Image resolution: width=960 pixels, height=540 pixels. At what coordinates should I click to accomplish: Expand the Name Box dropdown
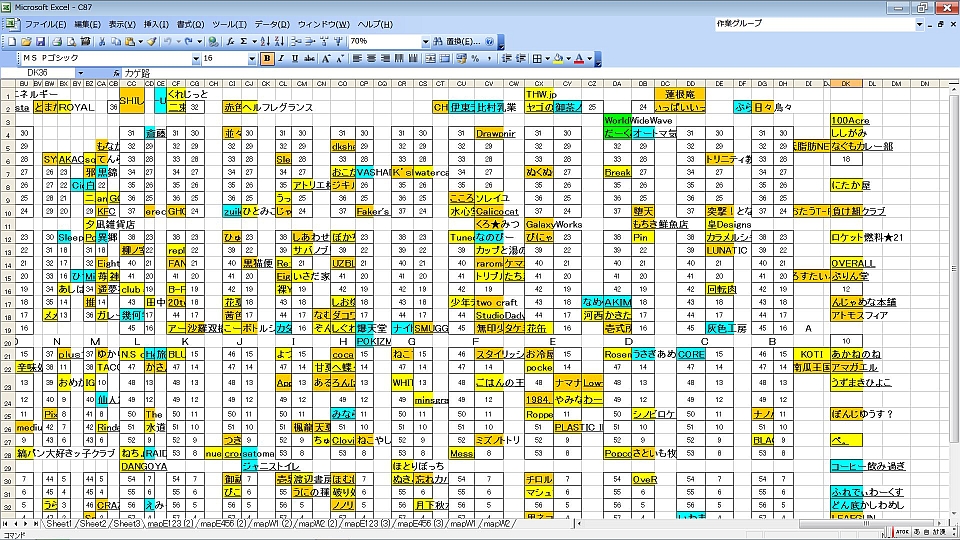(x=81, y=73)
